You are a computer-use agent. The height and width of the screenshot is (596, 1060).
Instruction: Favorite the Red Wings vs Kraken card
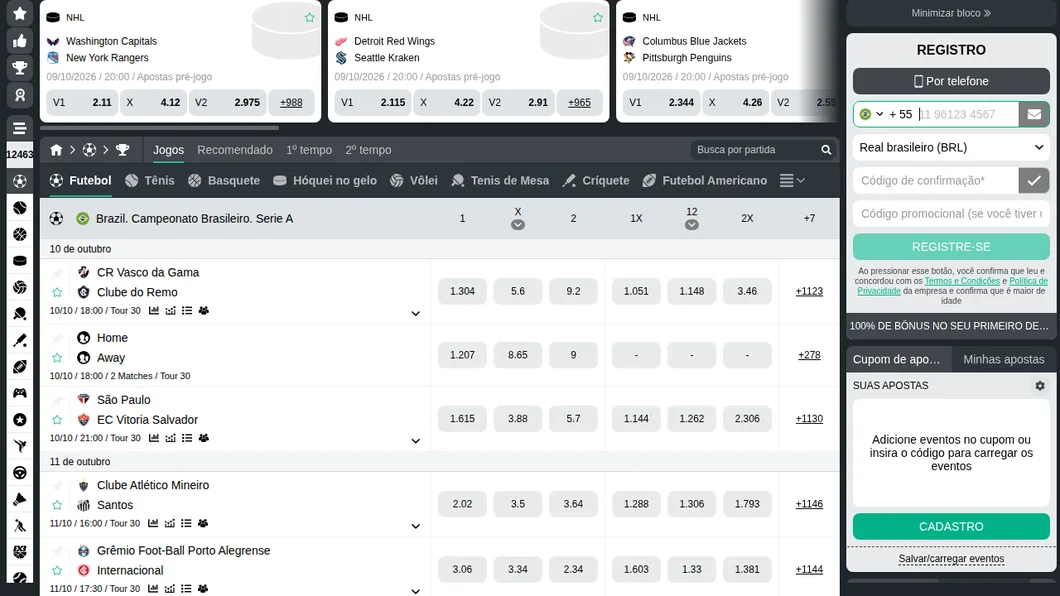point(598,18)
